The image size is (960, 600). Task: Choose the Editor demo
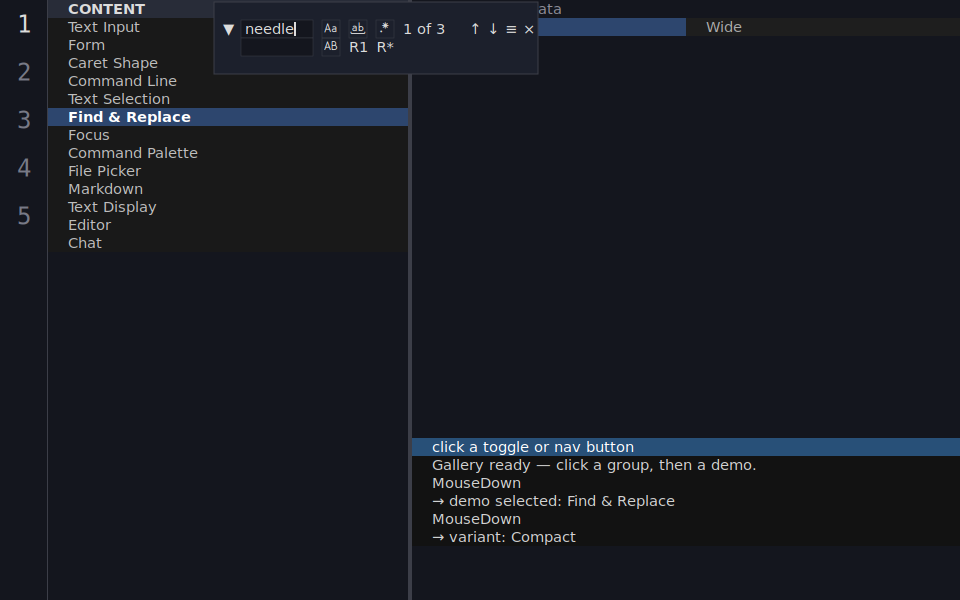(x=228, y=225)
